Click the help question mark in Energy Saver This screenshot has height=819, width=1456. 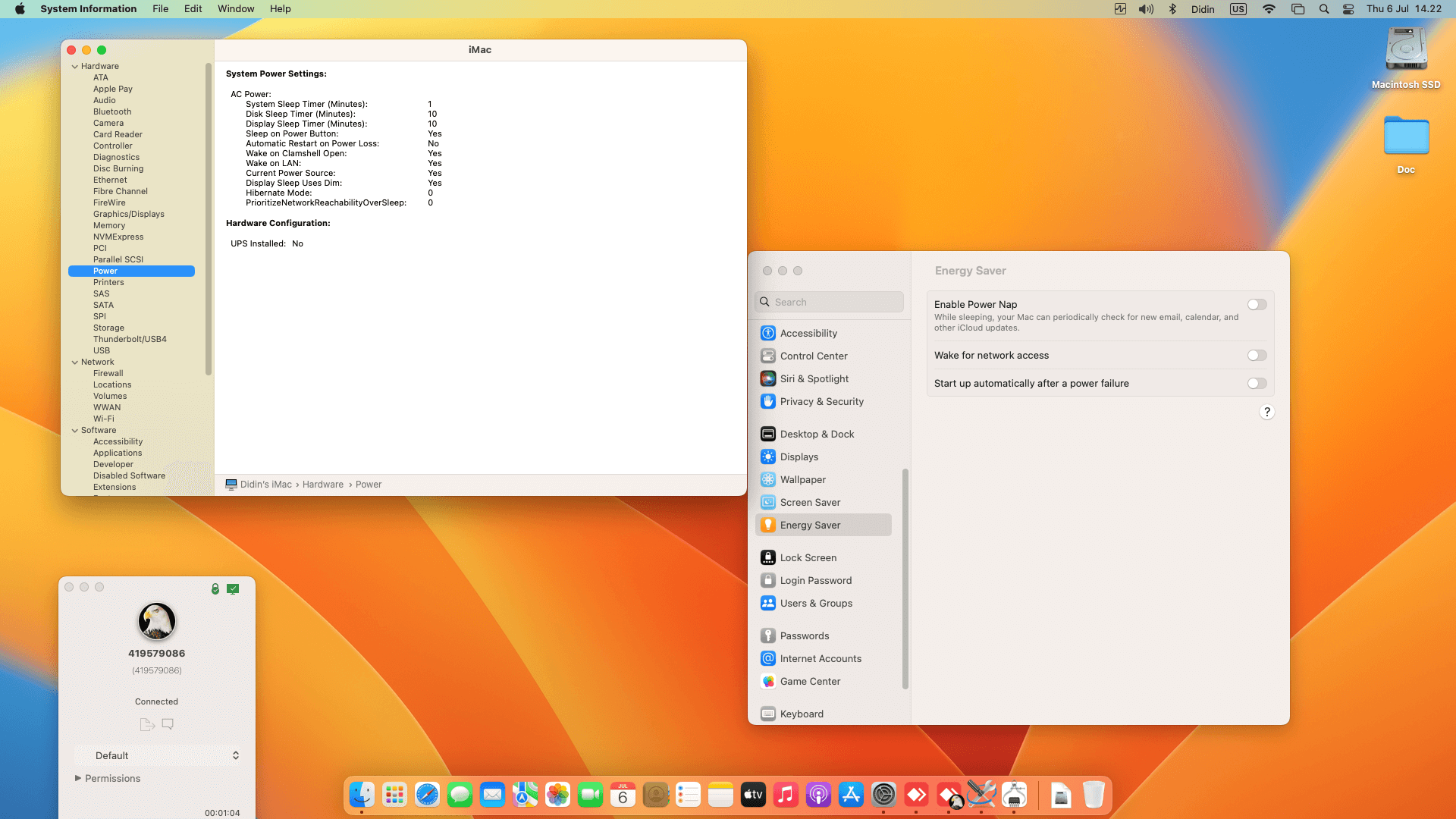tap(1267, 412)
